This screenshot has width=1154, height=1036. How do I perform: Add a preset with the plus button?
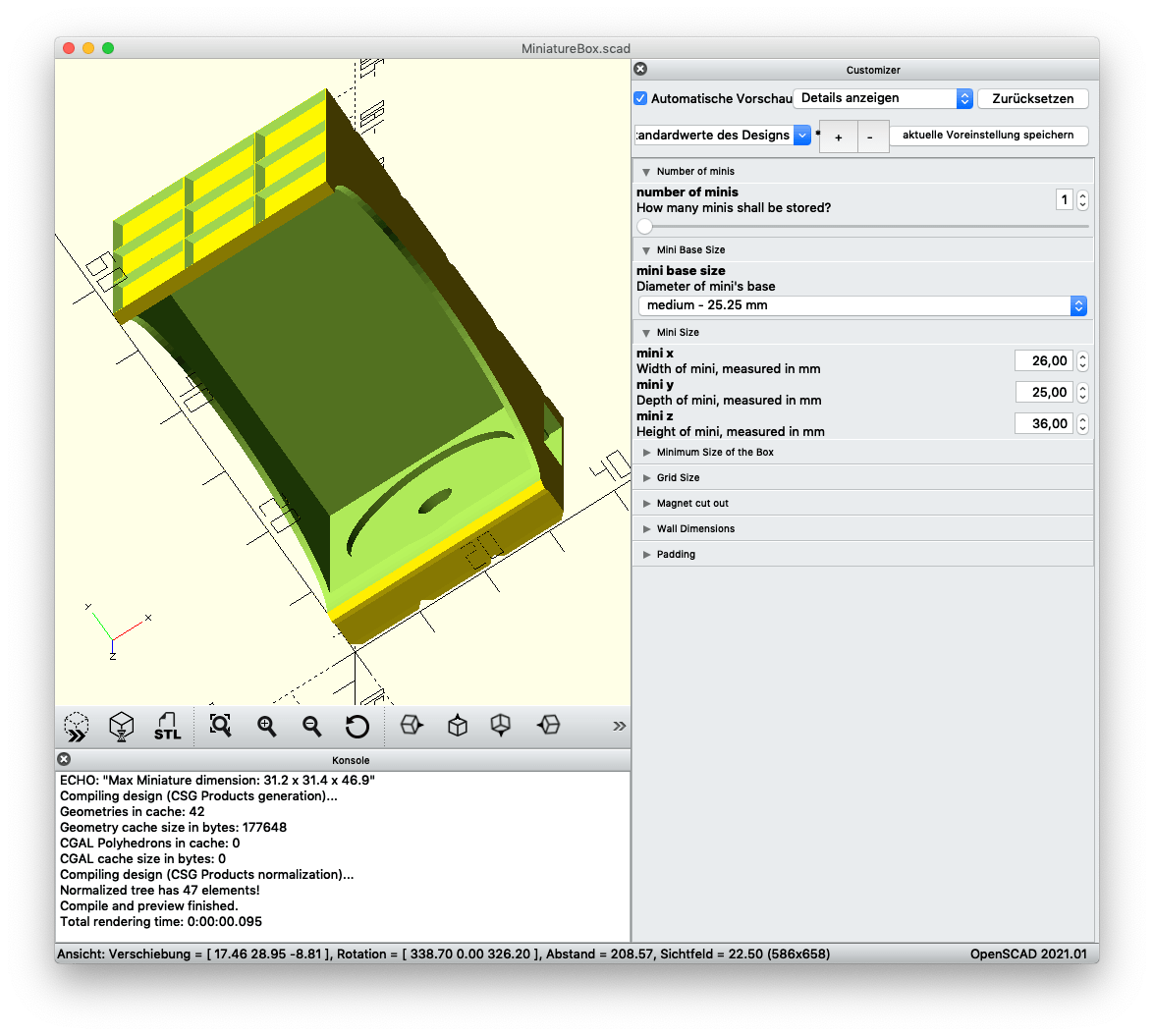839,137
